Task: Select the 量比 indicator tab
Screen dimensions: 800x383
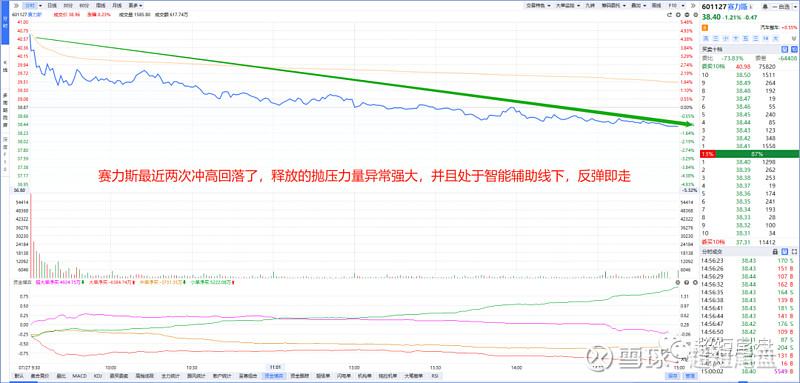Action: click(61, 376)
